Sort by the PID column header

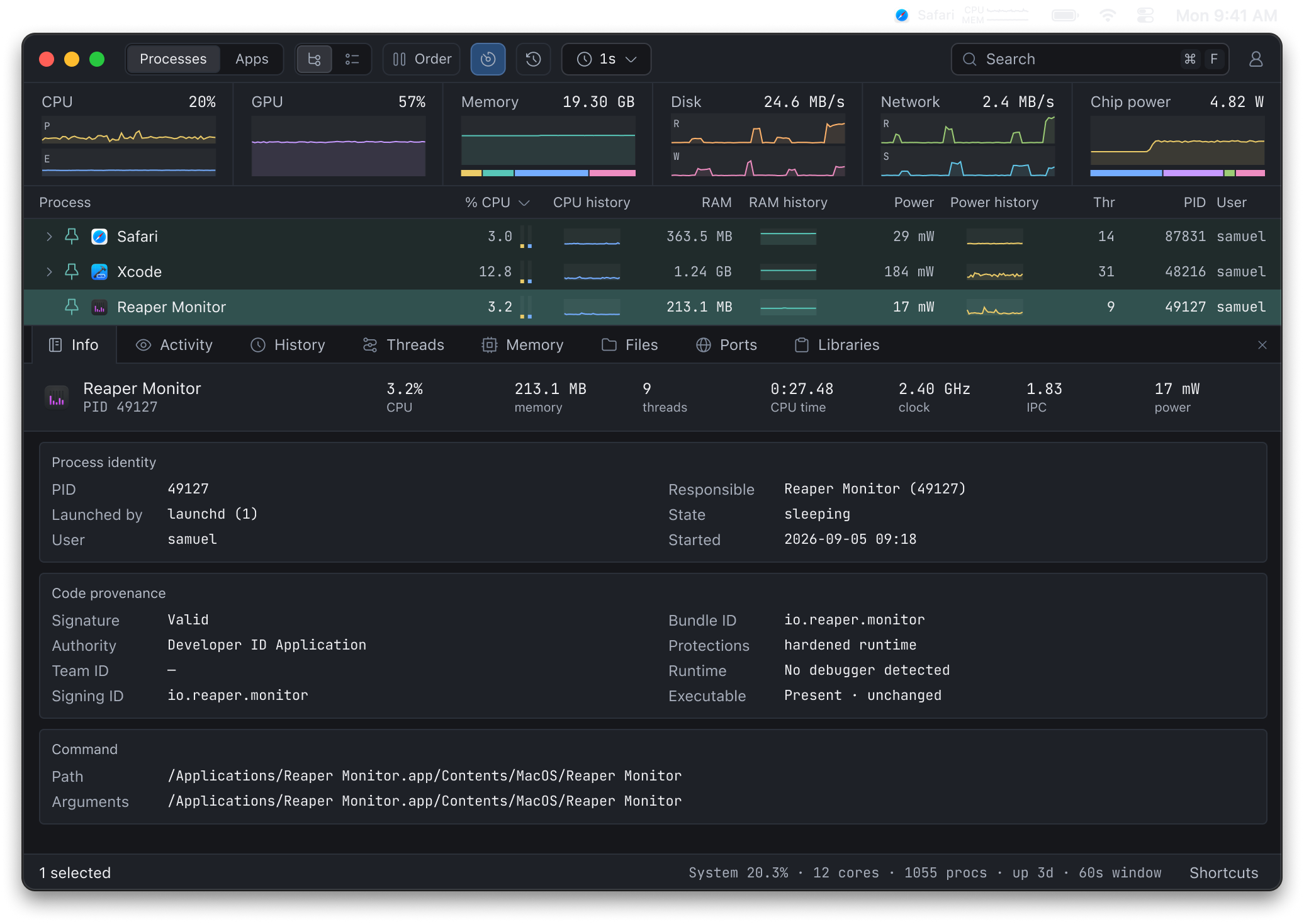(x=1194, y=203)
